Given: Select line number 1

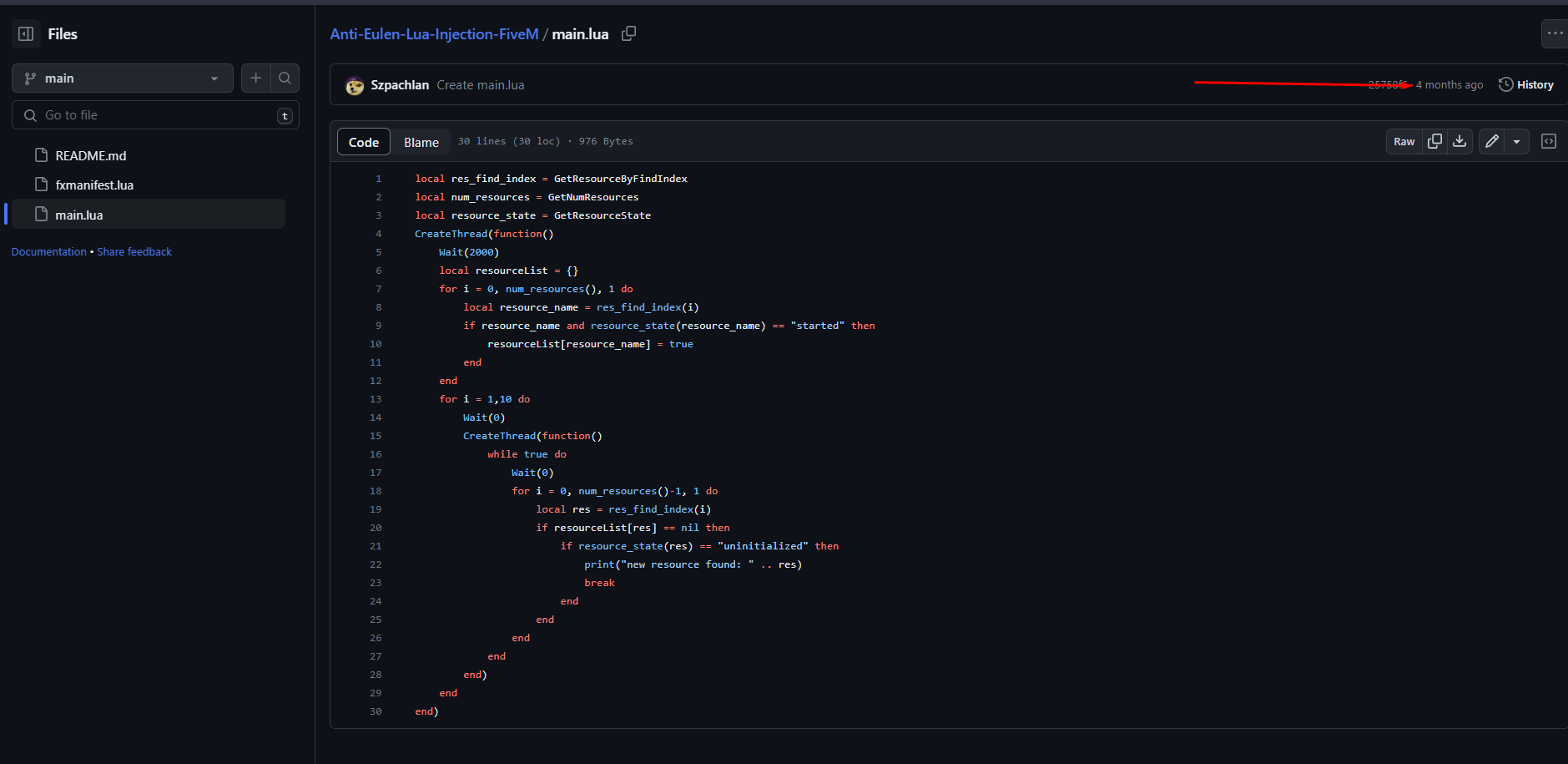Looking at the screenshot, I should pos(378,179).
